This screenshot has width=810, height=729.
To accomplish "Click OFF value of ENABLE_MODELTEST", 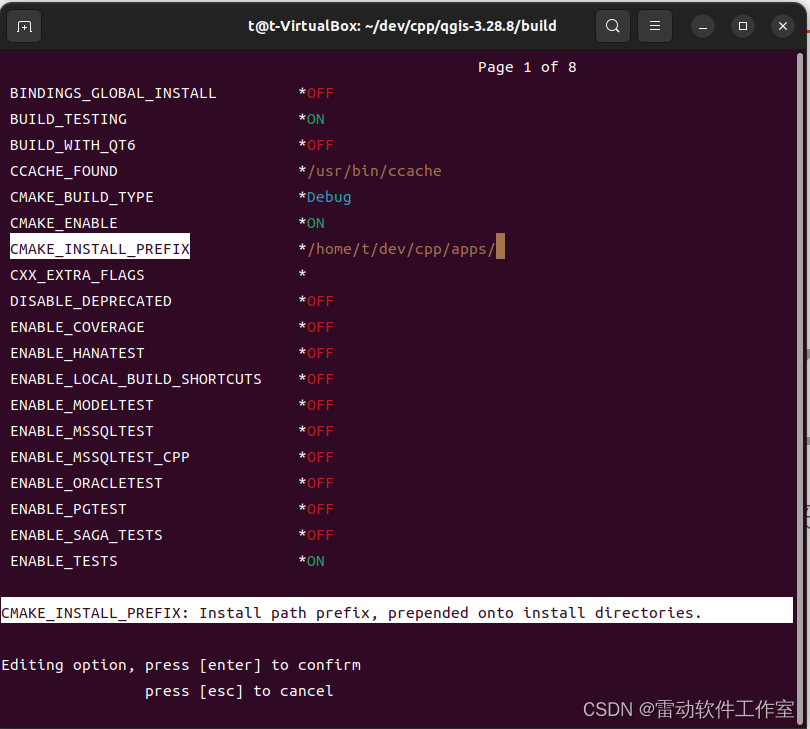I will (320, 406).
